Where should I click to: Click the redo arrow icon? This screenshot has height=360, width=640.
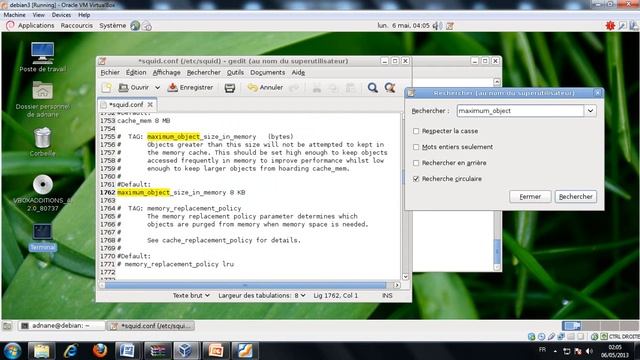294,88
